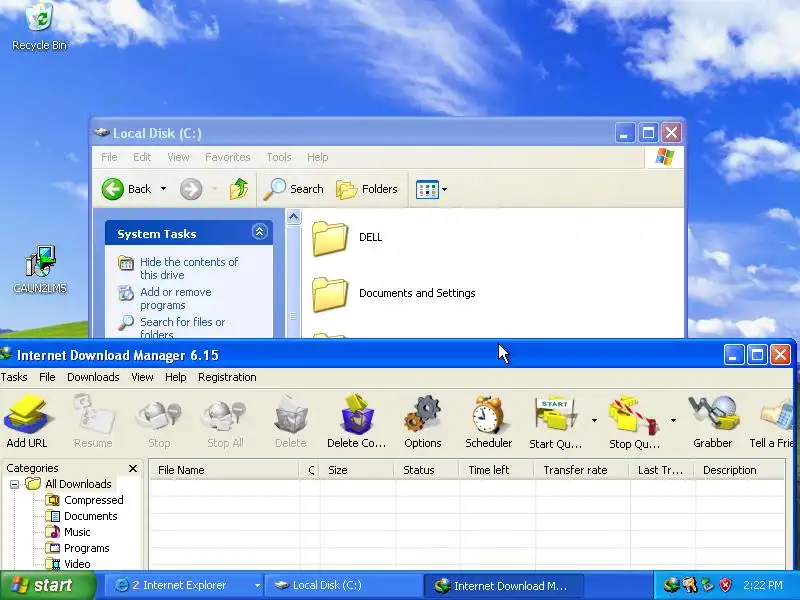Click the scroll up arrow in System Tasks pane
This screenshot has width=800, height=600.
(x=293, y=217)
